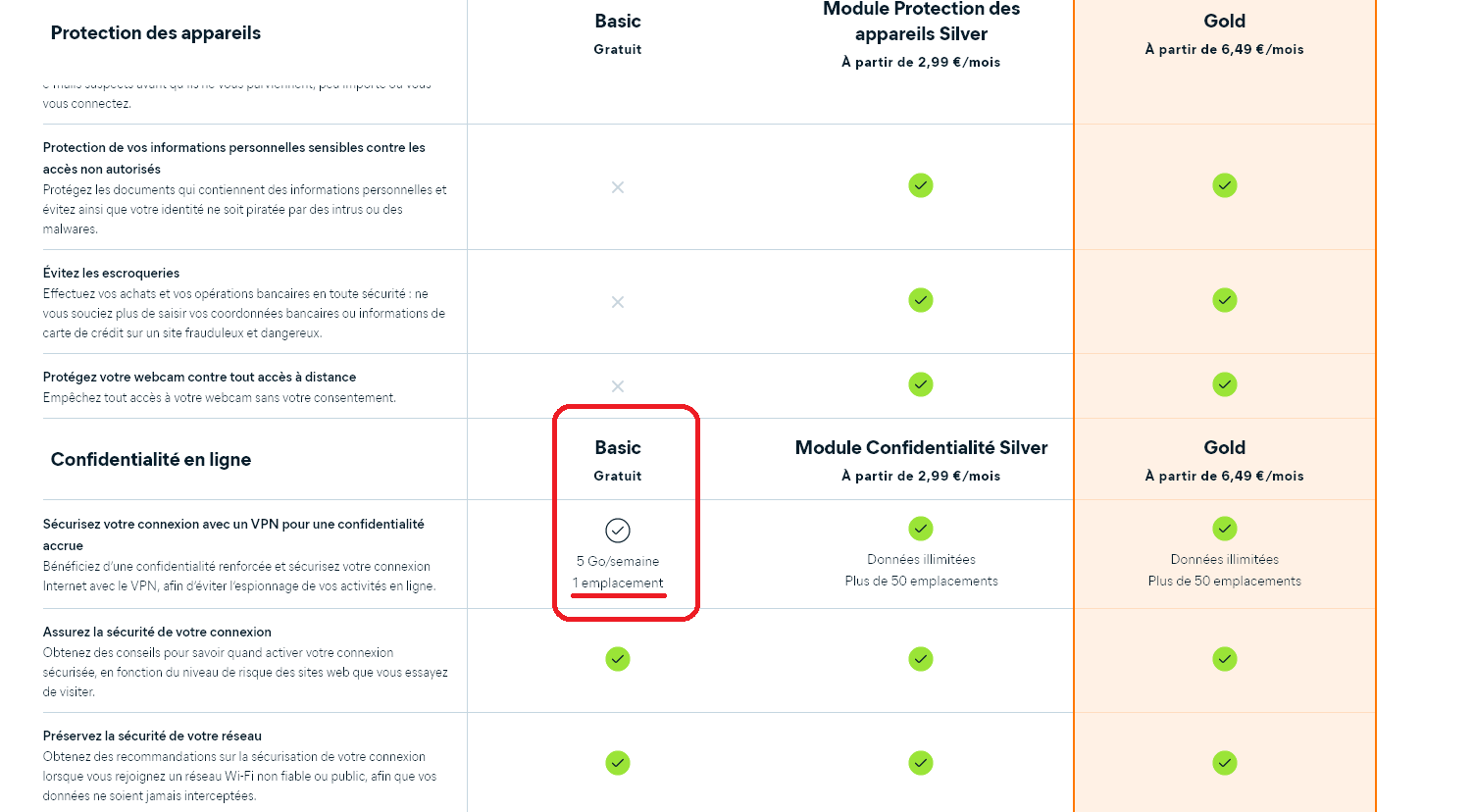Click Silver checkmark in Évitez les escroqueries row

pyautogui.click(x=921, y=300)
